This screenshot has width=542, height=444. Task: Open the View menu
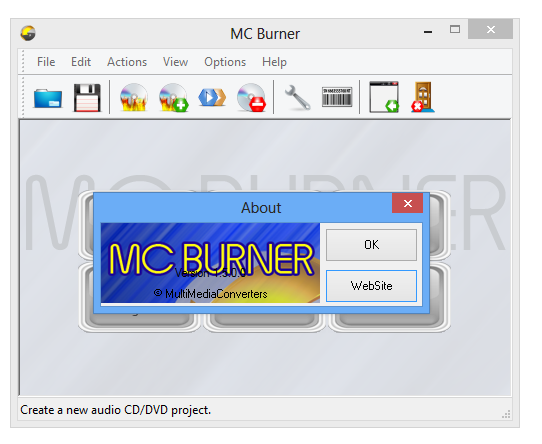[175, 62]
